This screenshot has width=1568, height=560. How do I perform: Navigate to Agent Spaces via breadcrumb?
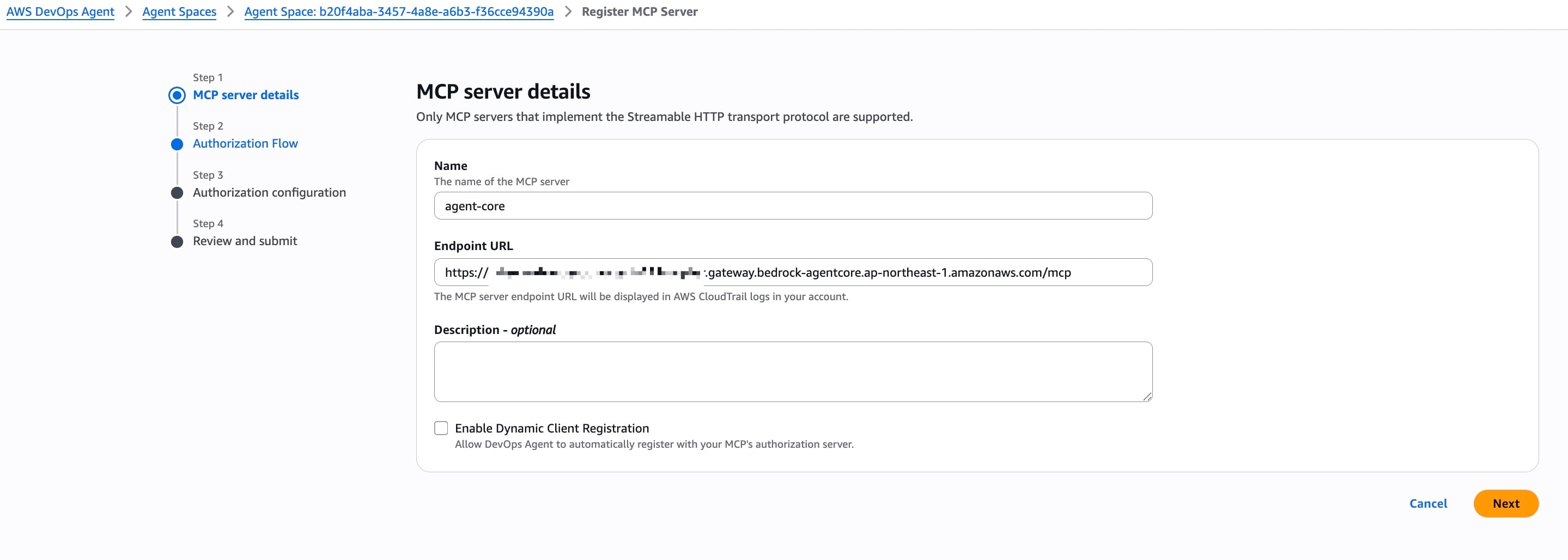(x=179, y=11)
